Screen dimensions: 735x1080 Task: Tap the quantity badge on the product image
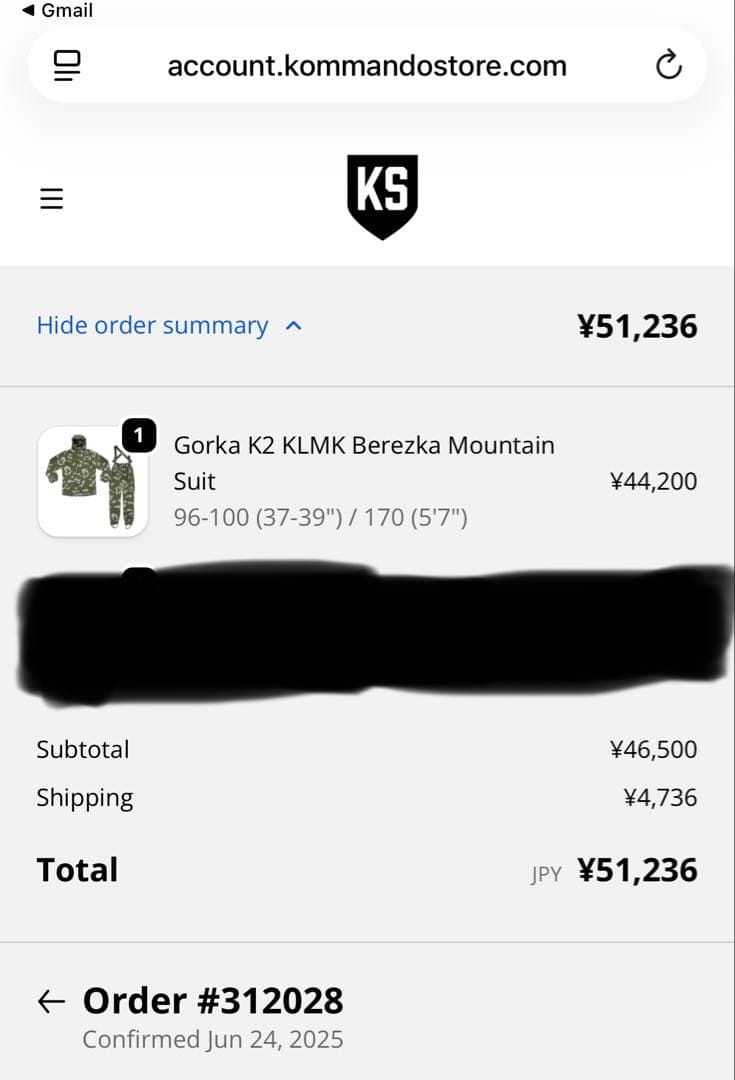139,435
